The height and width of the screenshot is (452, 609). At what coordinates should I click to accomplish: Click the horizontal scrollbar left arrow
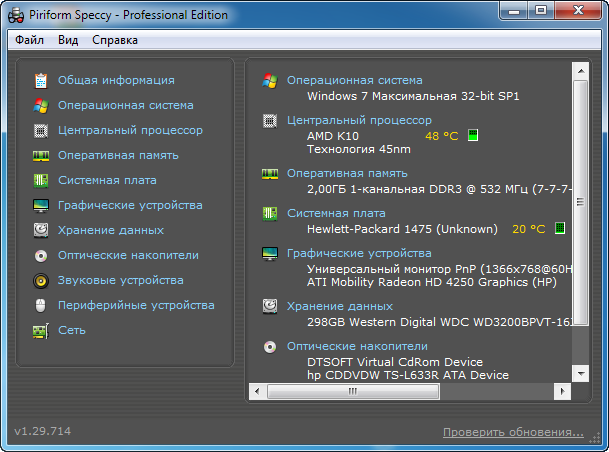257,391
